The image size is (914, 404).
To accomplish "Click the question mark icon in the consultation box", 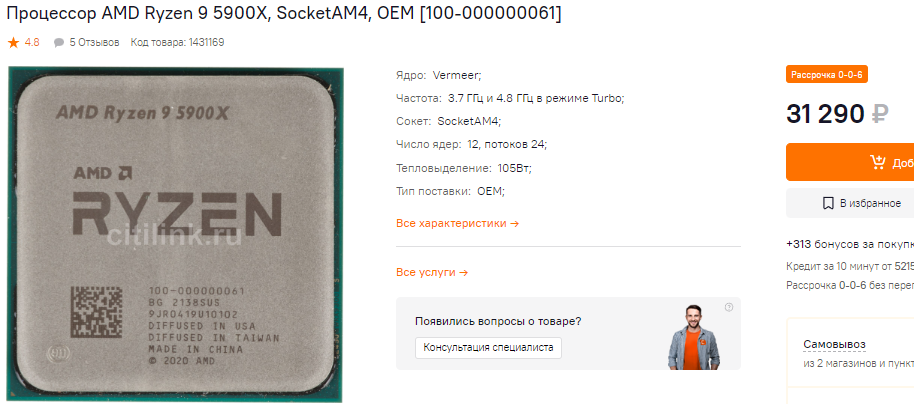I will (729, 307).
